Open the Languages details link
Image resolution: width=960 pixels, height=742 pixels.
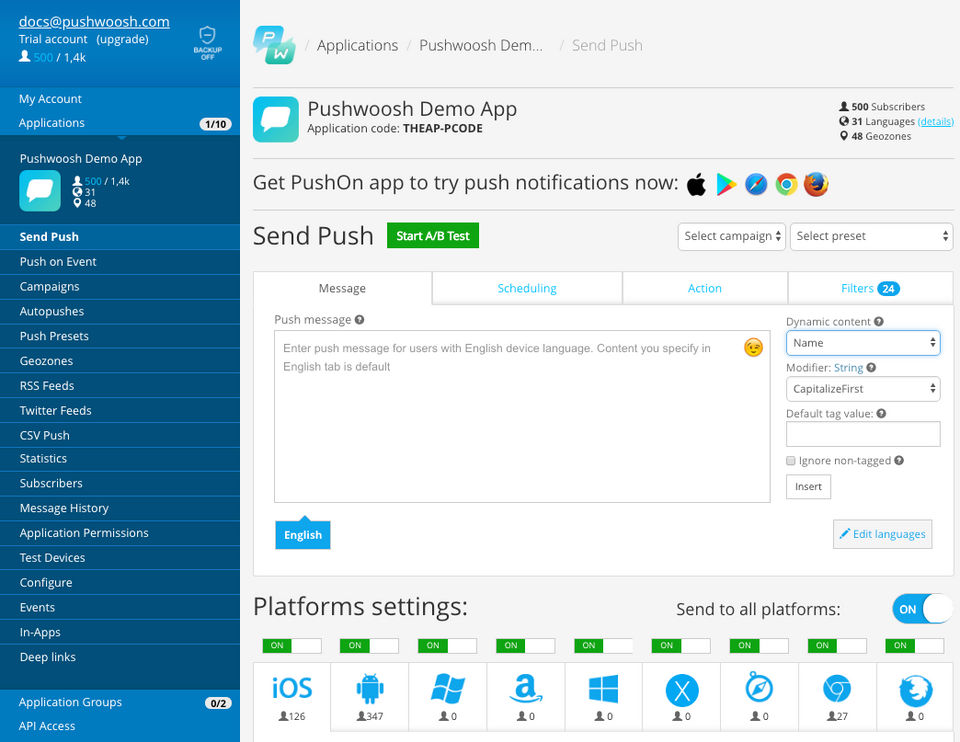(x=936, y=121)
